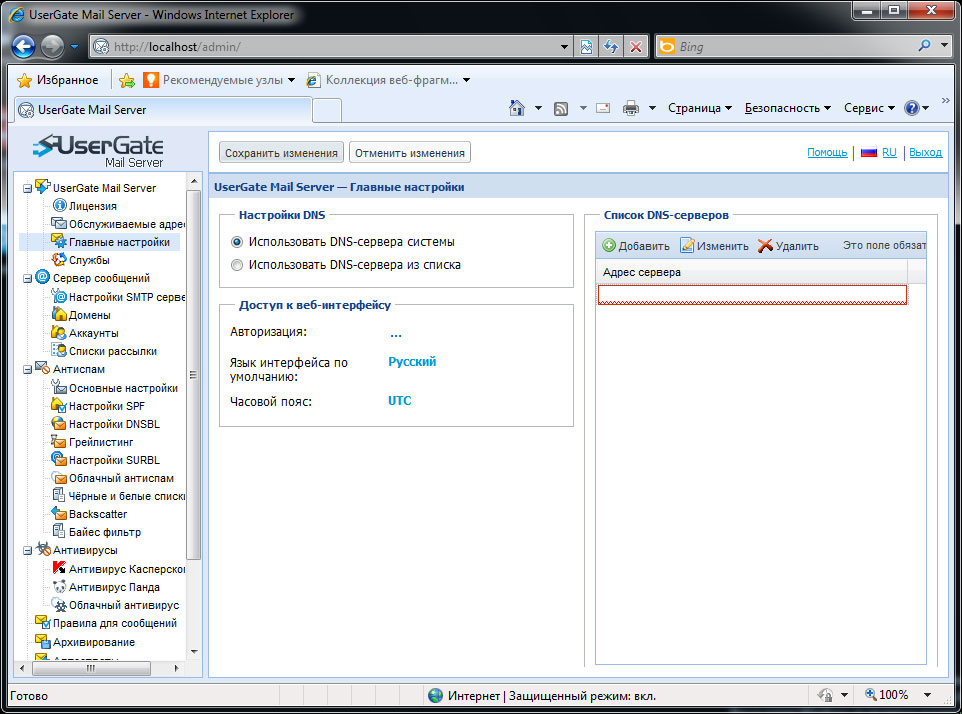Click the sidebar vertical scrollbar thumb
The height and width of the screenshot is (714, 962).
[194, 375]
